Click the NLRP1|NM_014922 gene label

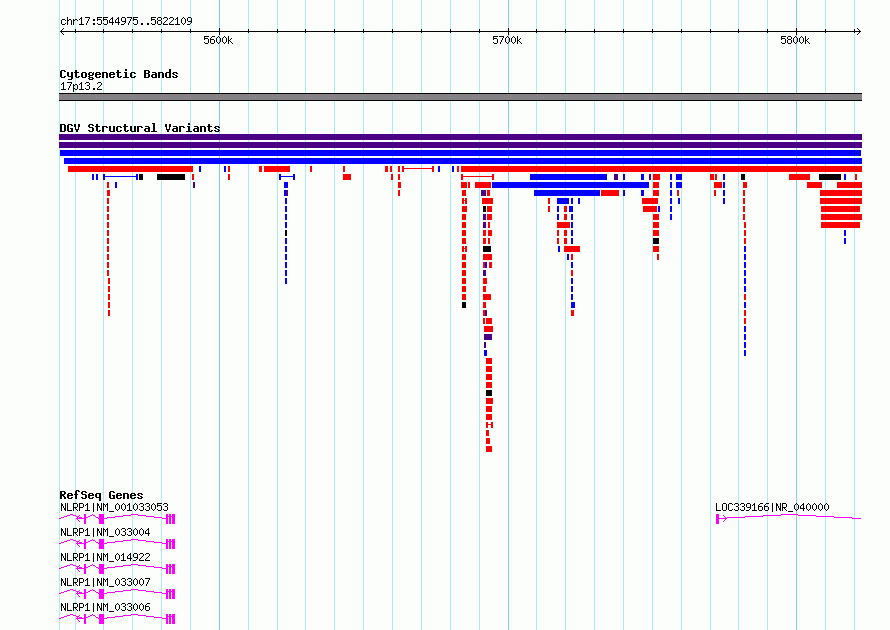(105, 557)
